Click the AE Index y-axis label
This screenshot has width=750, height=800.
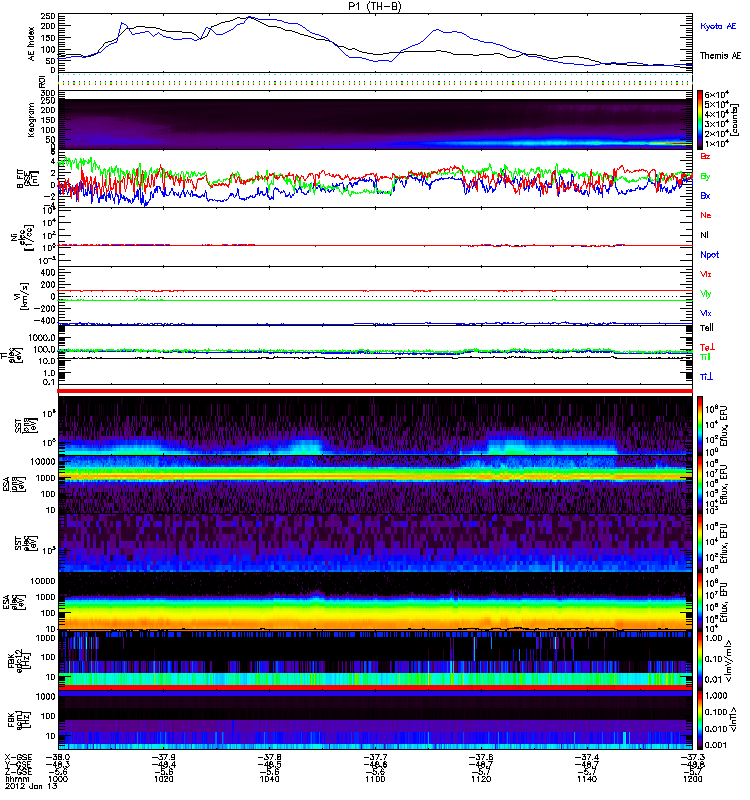click(32, 44)
